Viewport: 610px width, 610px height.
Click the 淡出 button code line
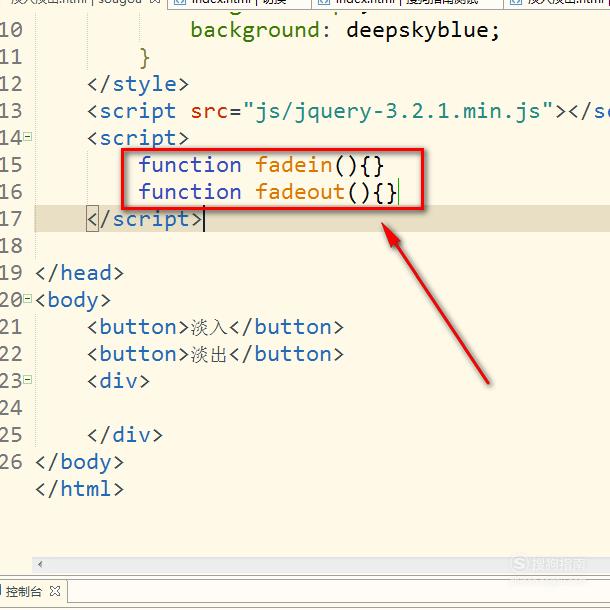pyautogui.click(x=215, y=354)
